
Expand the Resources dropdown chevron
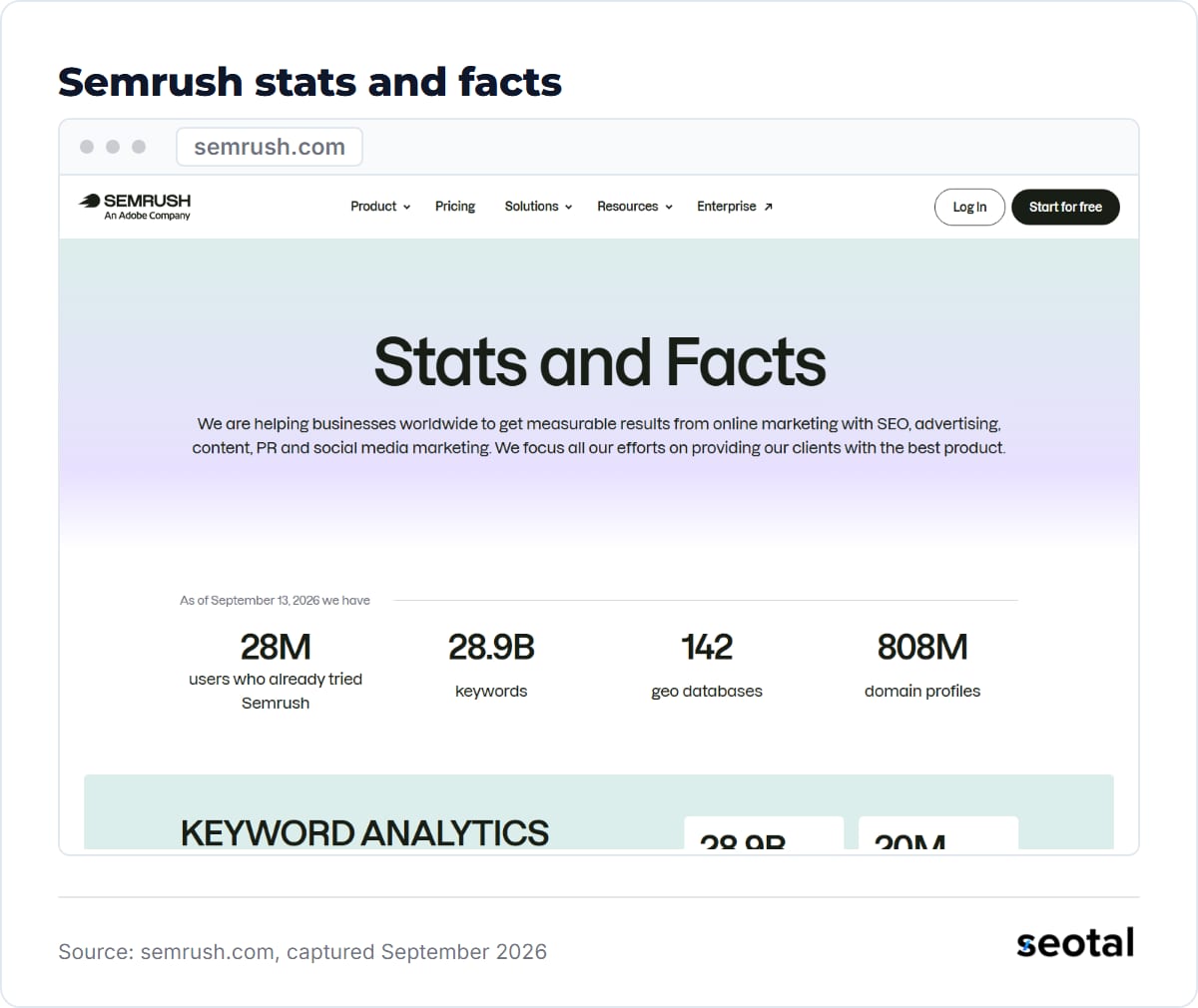click(669, 208)
